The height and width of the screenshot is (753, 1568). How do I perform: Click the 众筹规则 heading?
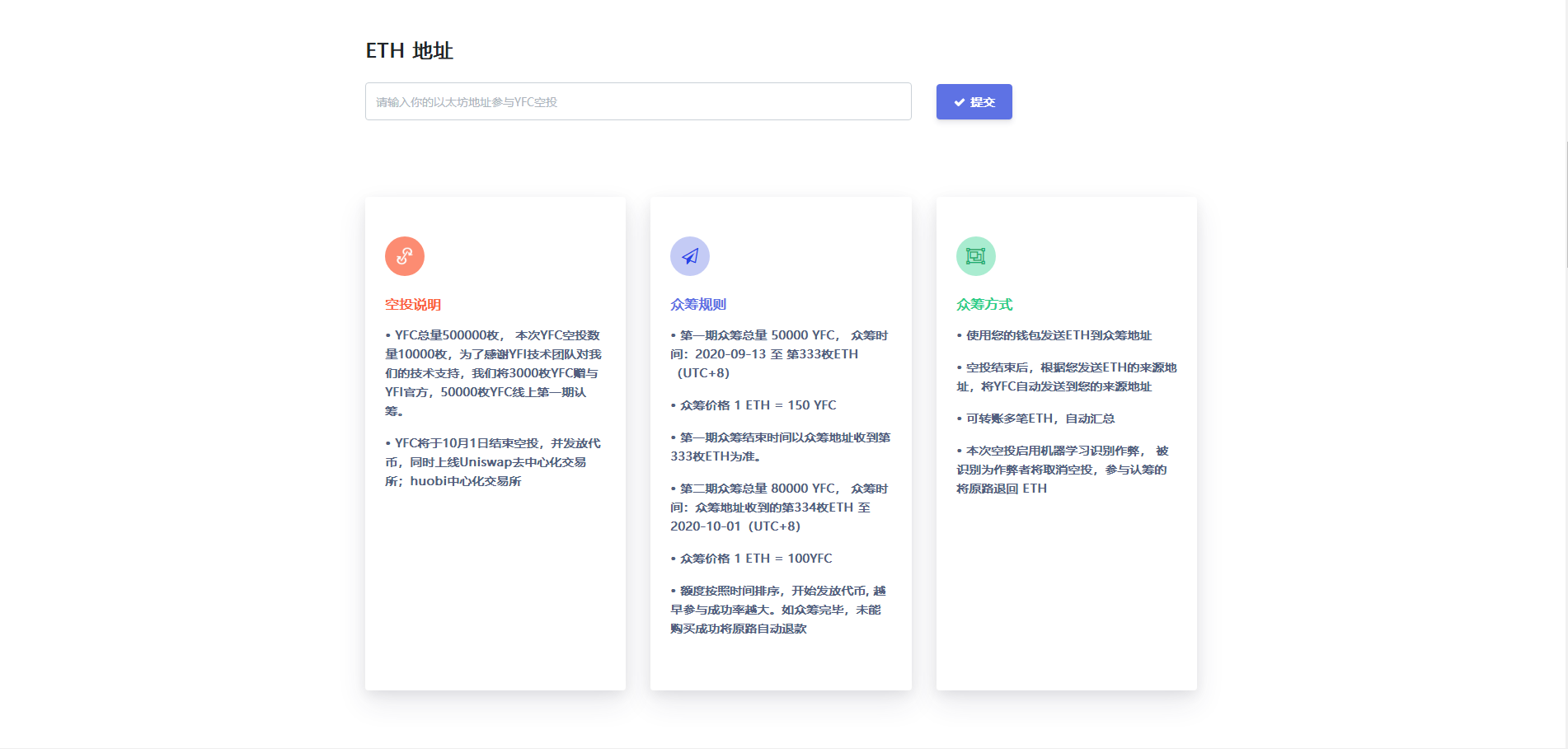pos(697,304)
